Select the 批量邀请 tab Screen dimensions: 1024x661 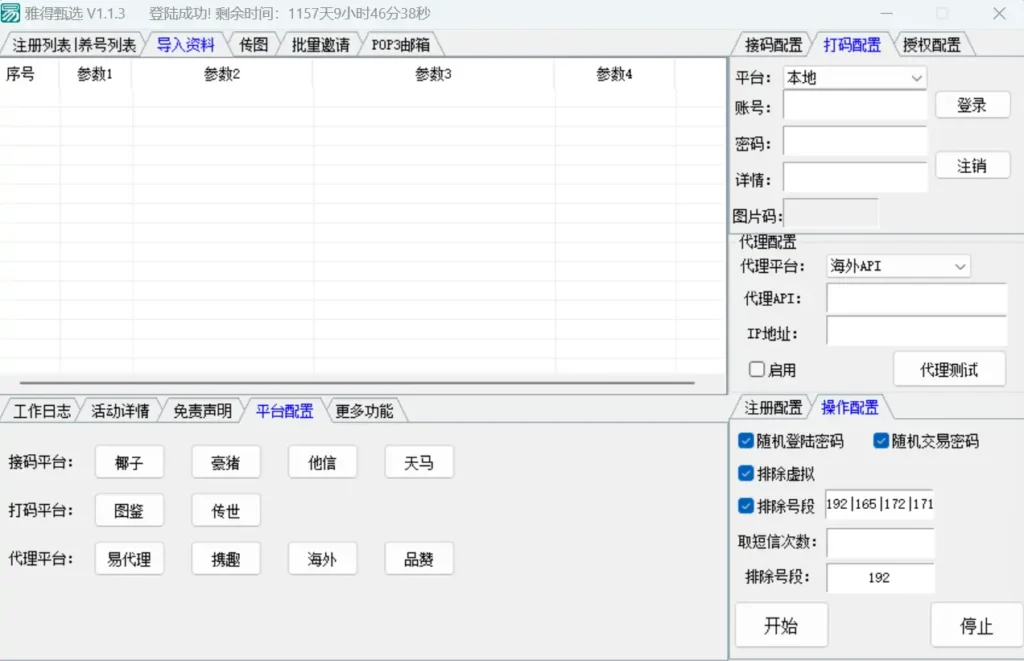(320, 45)
